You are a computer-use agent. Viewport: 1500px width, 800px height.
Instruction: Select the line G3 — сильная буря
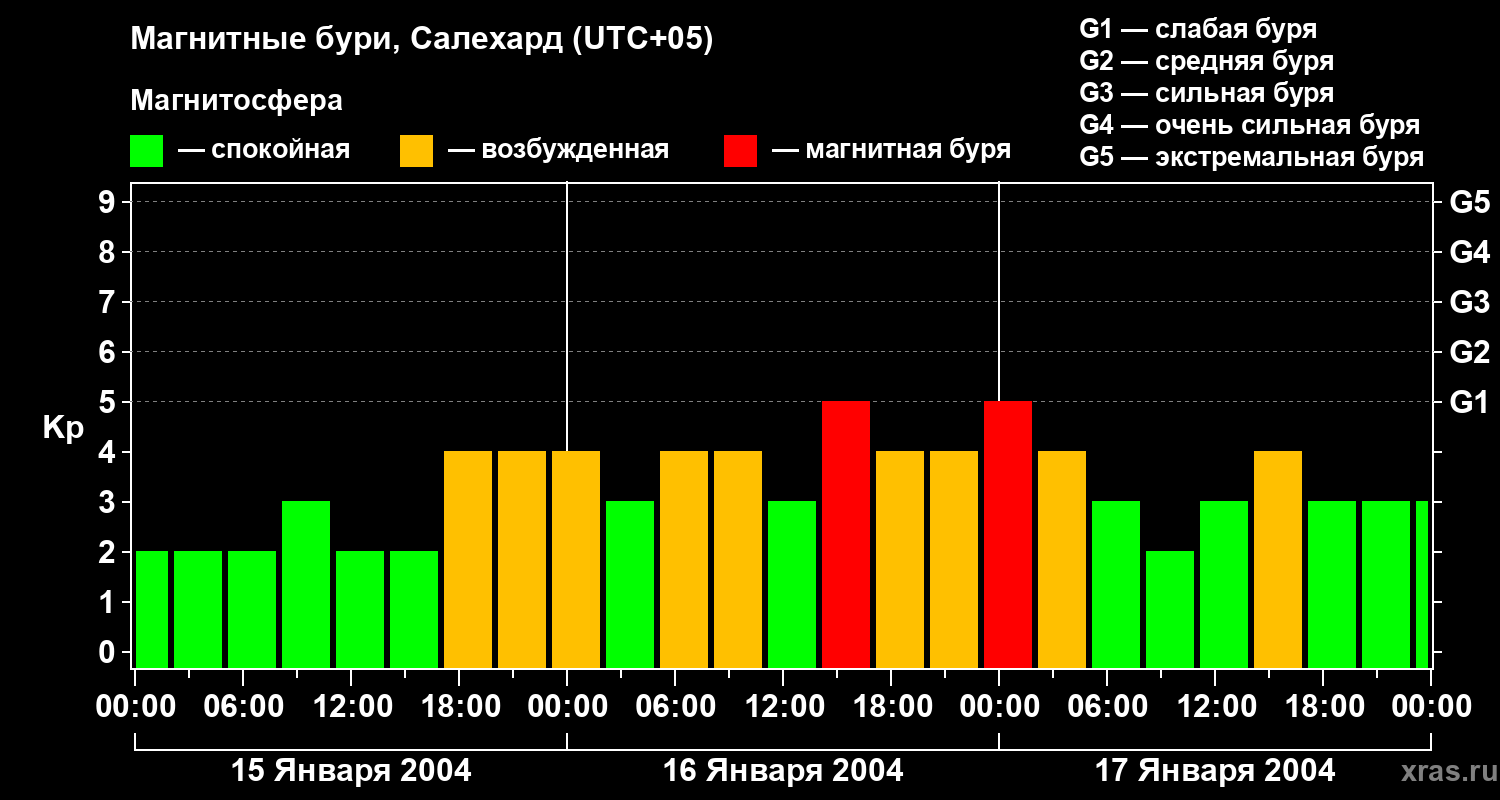pyautogui.click(x=1207, y=93)
